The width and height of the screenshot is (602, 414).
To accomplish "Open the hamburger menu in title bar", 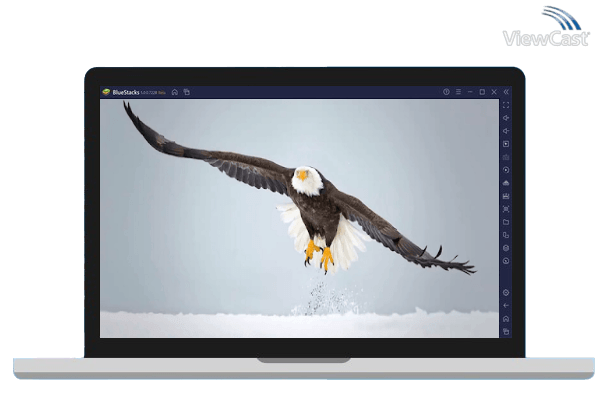I will tap(458, 92).
